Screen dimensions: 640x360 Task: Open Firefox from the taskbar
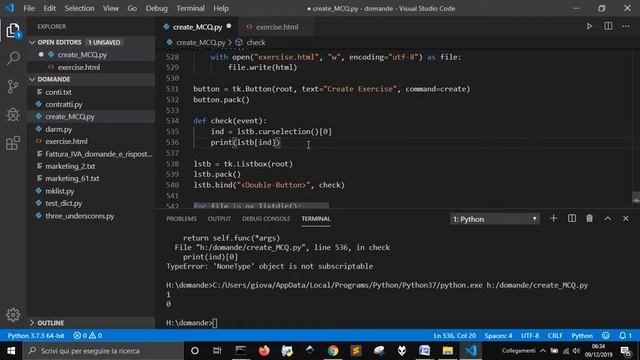tap(264, 351)
